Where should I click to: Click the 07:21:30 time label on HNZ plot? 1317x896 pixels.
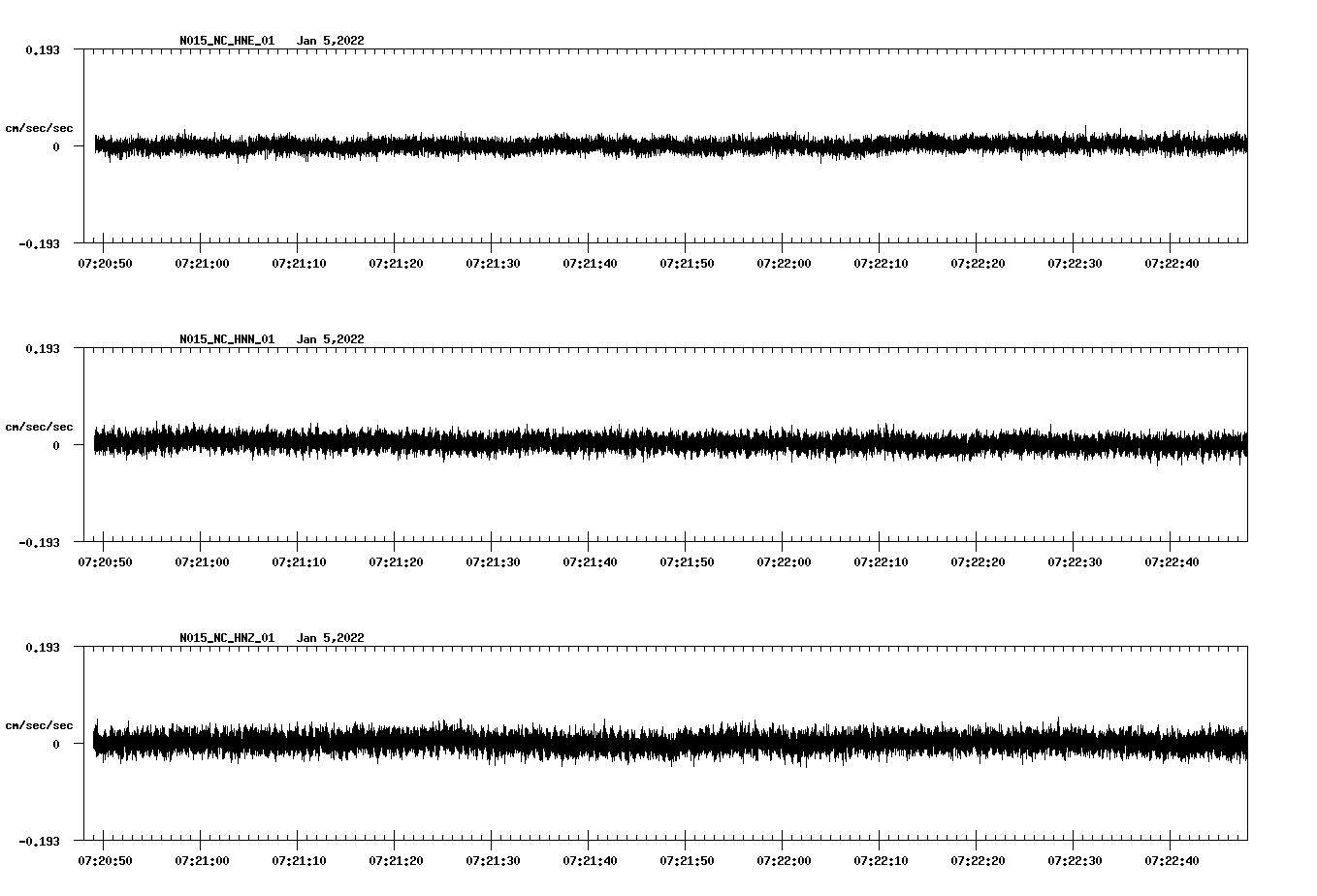tap(493, 861)
